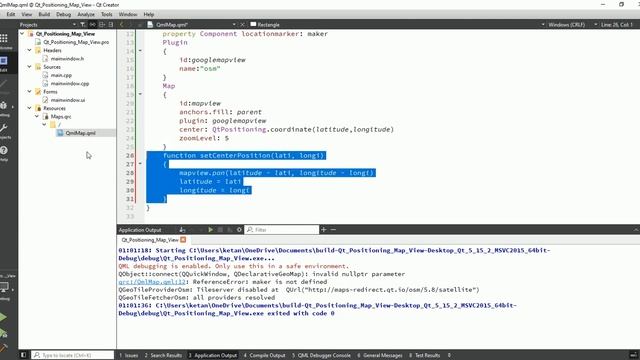Image resolution: width=640 pixels, height=360 pixels.
Task: Open the View menu
Action: click(27, 14)
